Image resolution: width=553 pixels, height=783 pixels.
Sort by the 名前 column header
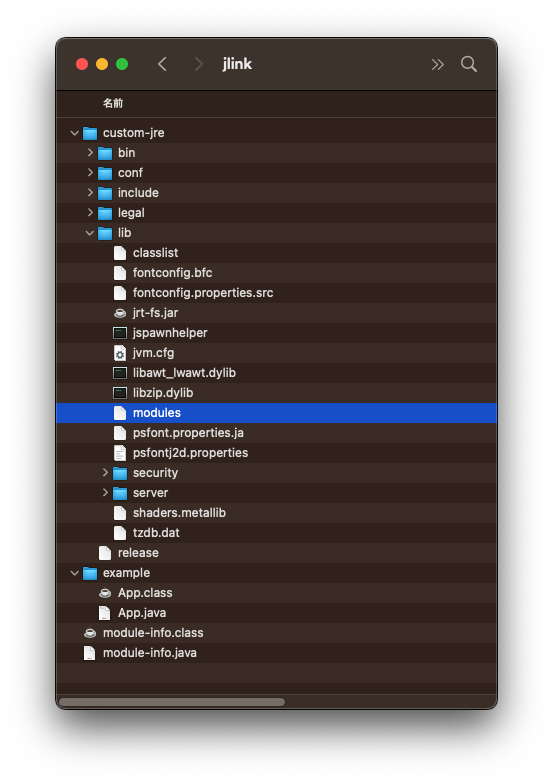113,103
